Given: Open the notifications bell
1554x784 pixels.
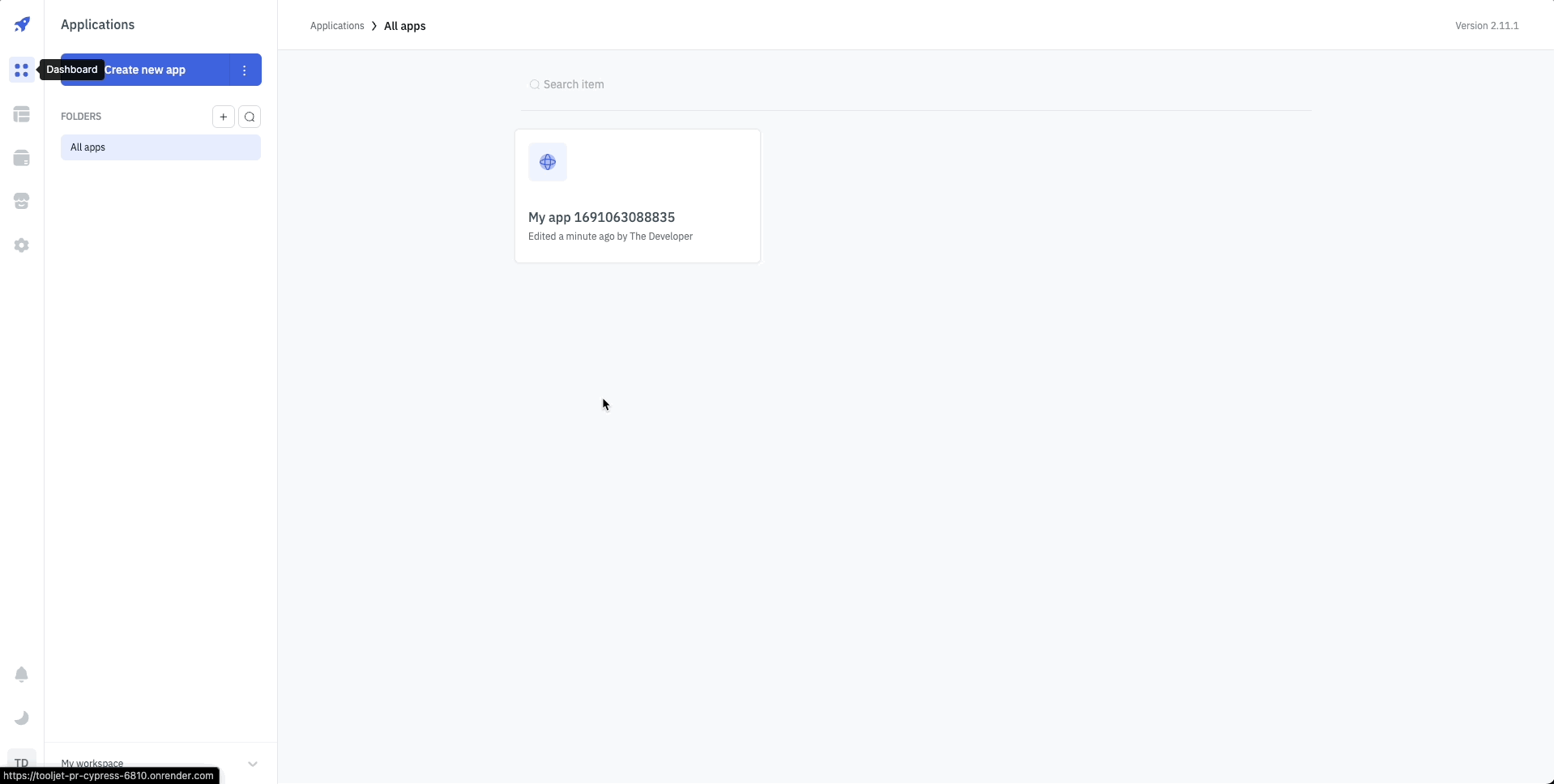Looking at the screenshot, I should click(22, 675).
